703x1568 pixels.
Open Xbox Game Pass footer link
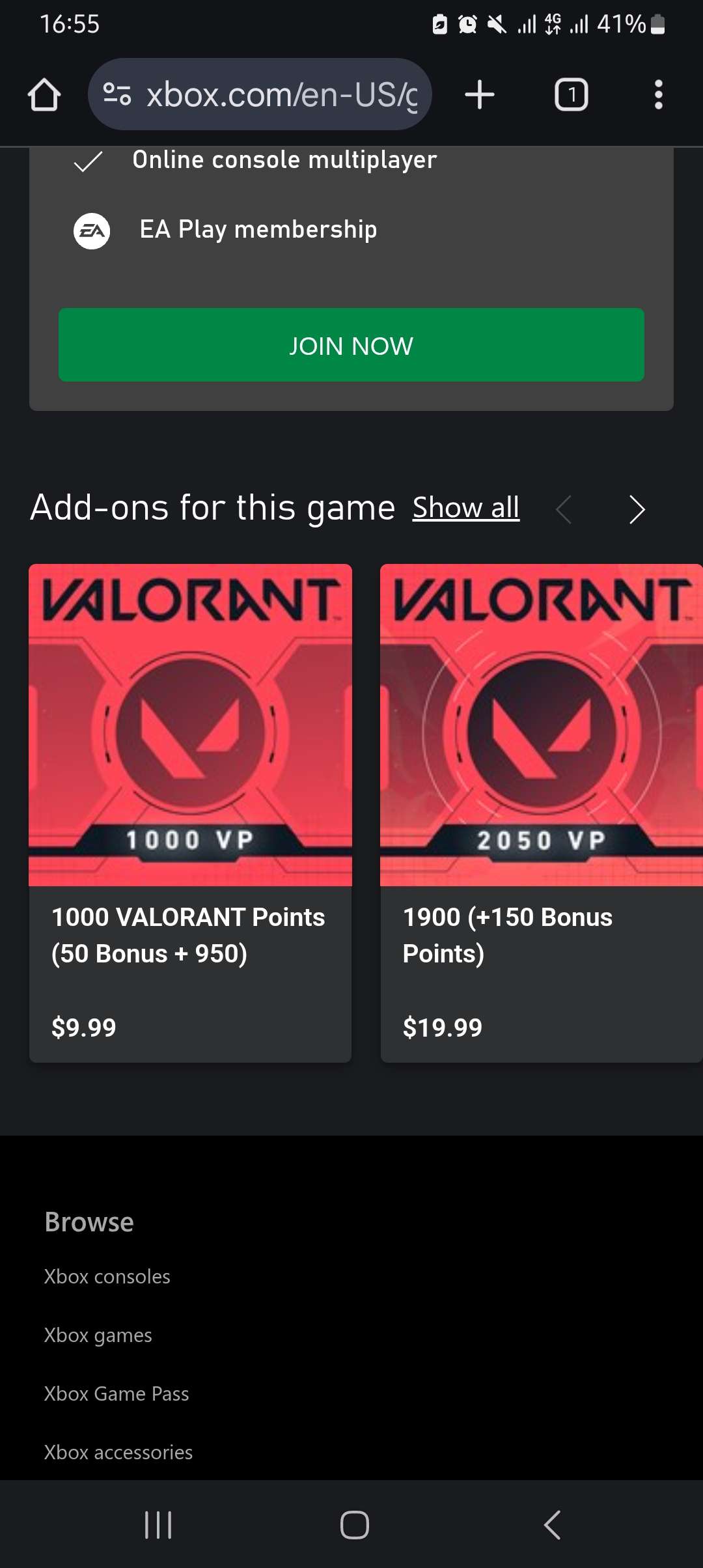coord(117,1393)
